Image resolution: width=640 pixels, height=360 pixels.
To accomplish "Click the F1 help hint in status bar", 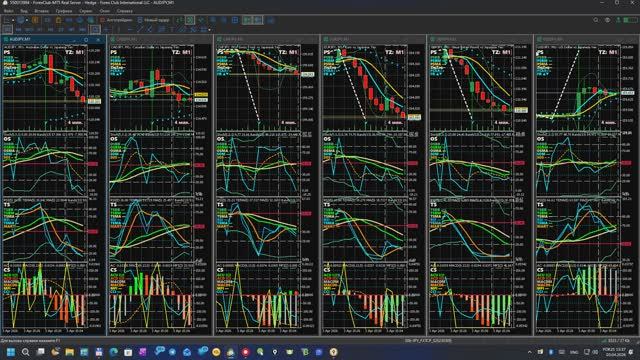I will [x=31, y=340].
